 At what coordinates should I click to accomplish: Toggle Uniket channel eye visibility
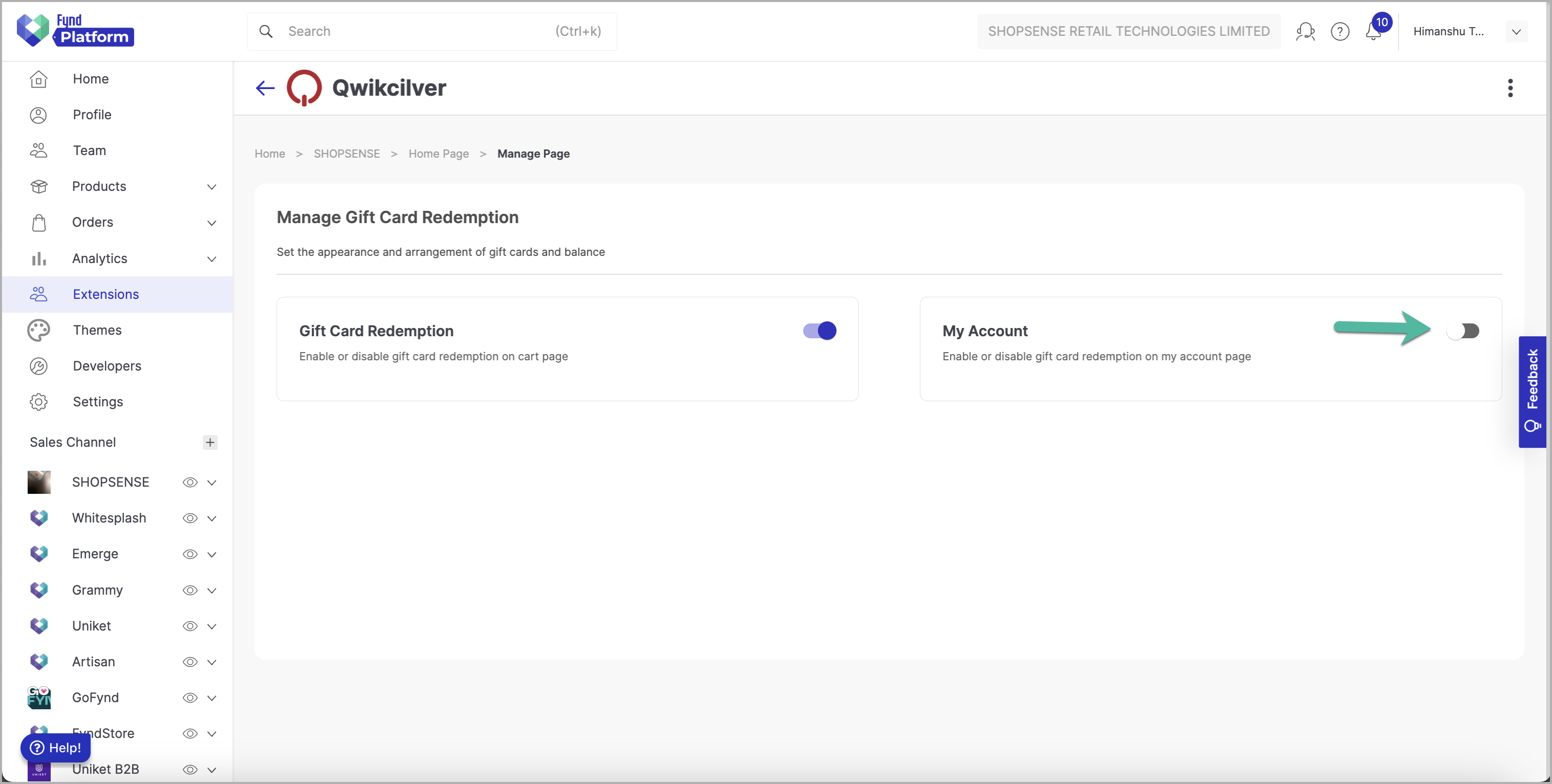[x=190, y=626]
